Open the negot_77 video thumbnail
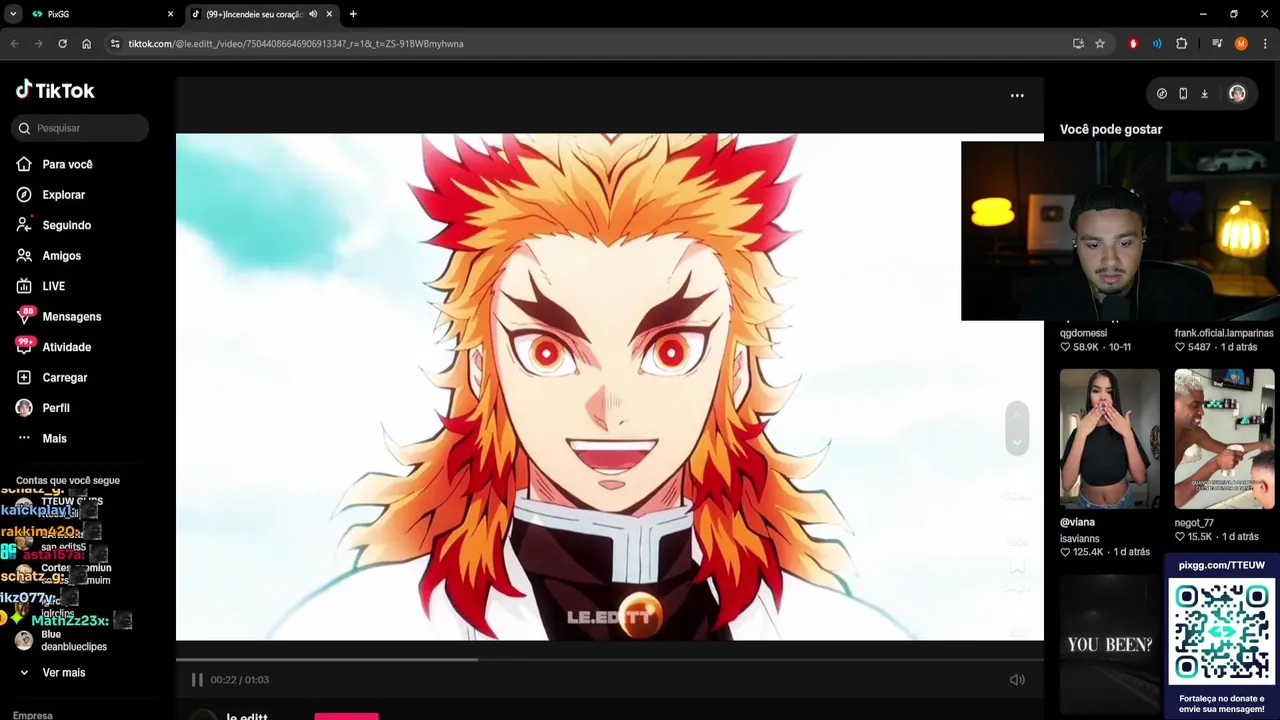 [1224, 439]
